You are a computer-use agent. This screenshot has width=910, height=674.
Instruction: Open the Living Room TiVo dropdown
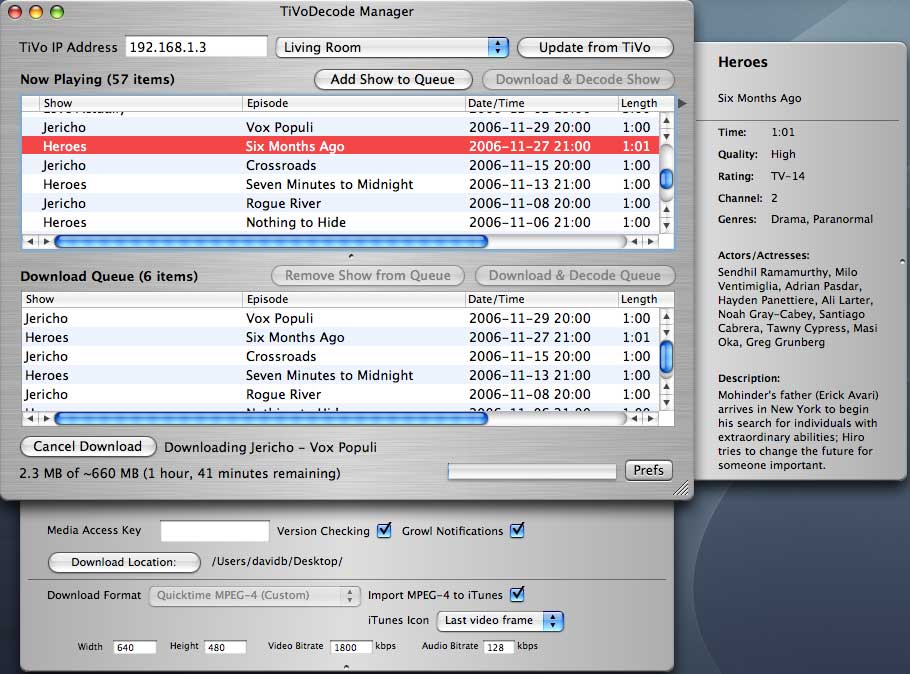[392, 47]
